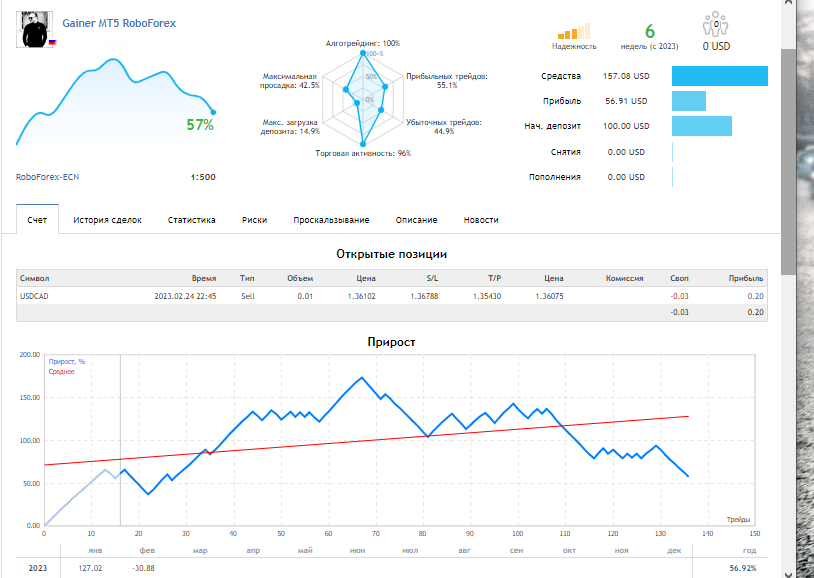Click the Макс. загрузка депозита 14.9% label
The image size is (814, 578).
(x=290, y=127)
